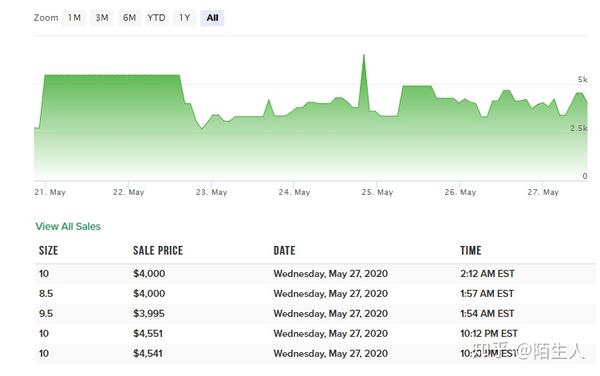Select the $3,995 sale row
Viewport: 600px width, 376px height.
coord(315,314)
